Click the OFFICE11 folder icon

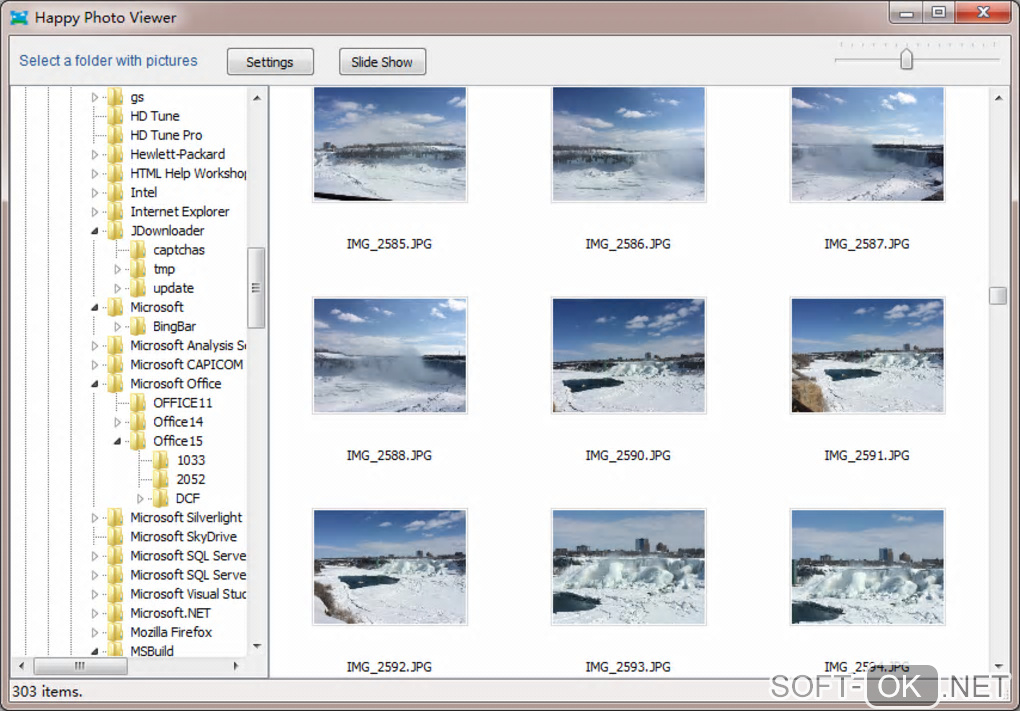[x=139, y=403]
